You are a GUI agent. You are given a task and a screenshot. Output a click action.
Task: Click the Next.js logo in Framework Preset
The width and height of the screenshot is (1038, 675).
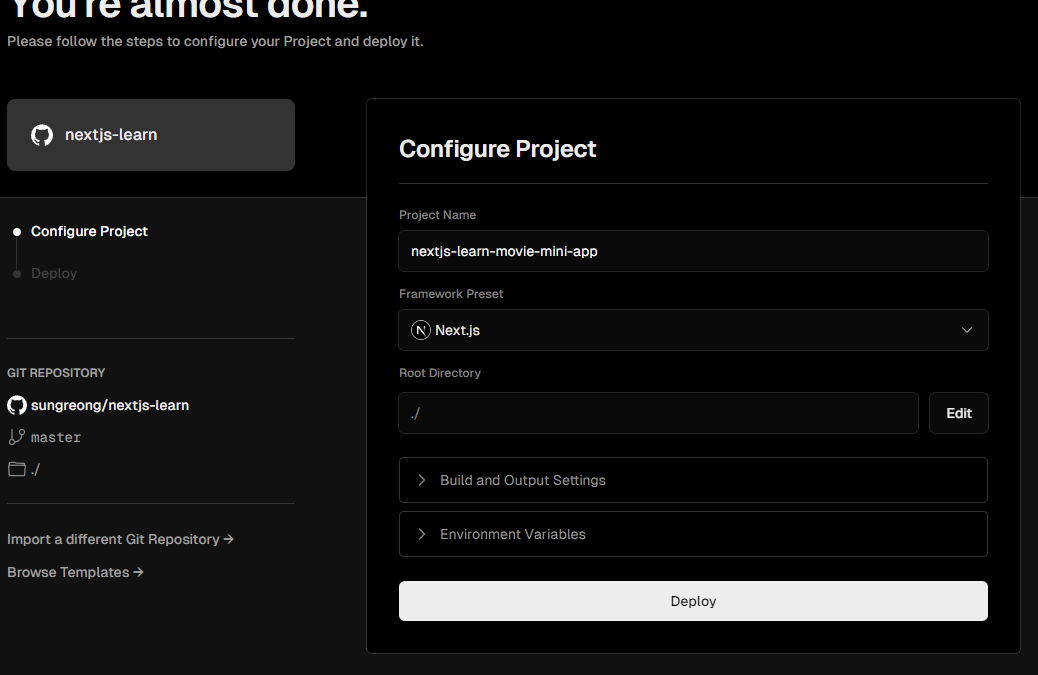coord(421,330)
